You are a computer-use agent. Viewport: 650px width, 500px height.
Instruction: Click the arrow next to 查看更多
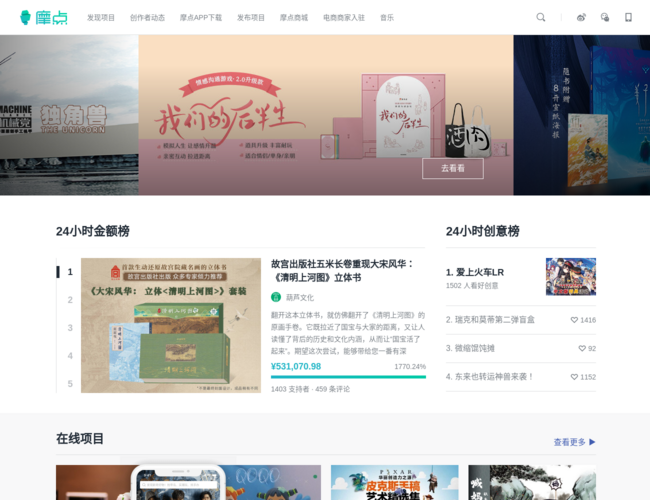click(x=592, y=442)
